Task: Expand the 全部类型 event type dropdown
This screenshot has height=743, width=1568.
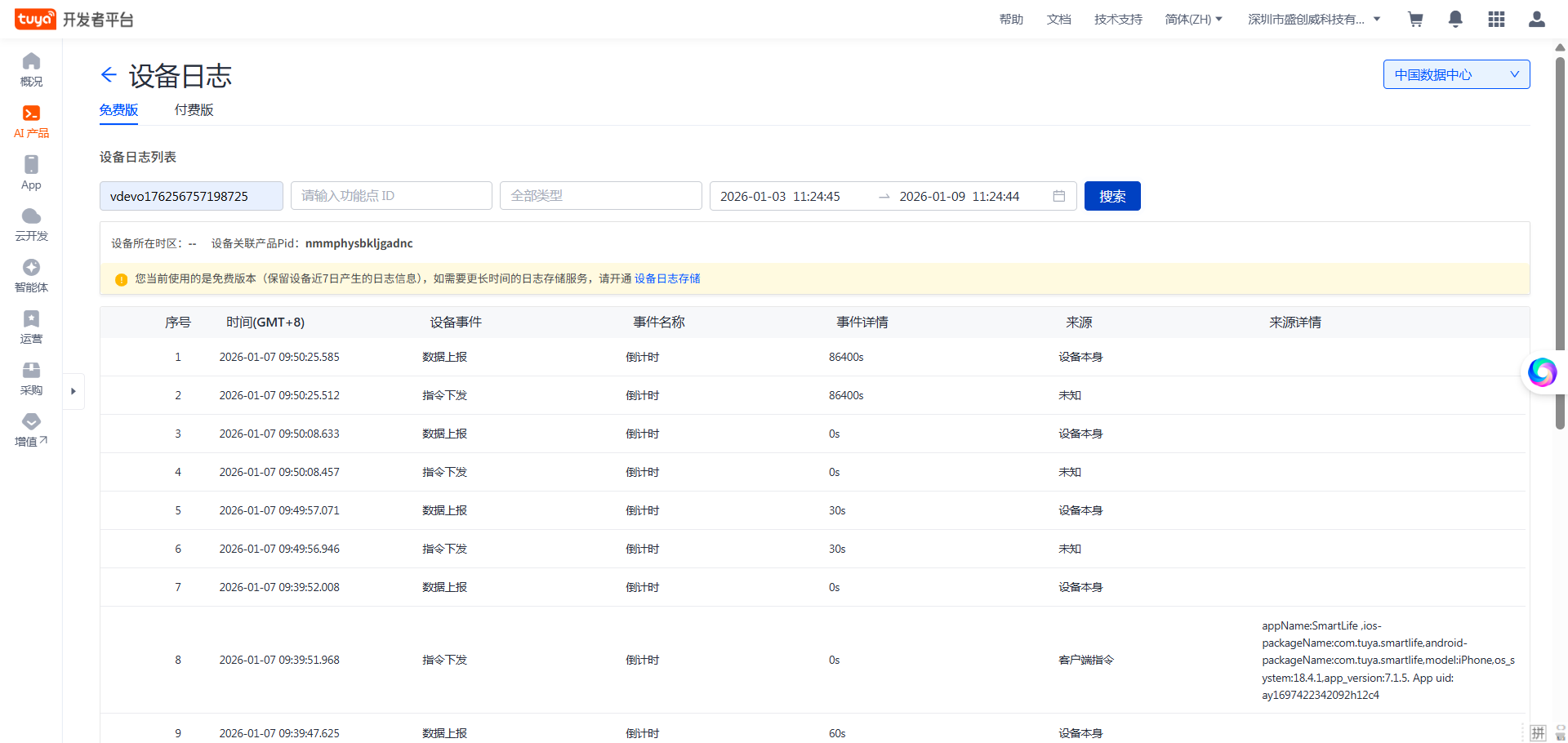Action: coord(600,196)
